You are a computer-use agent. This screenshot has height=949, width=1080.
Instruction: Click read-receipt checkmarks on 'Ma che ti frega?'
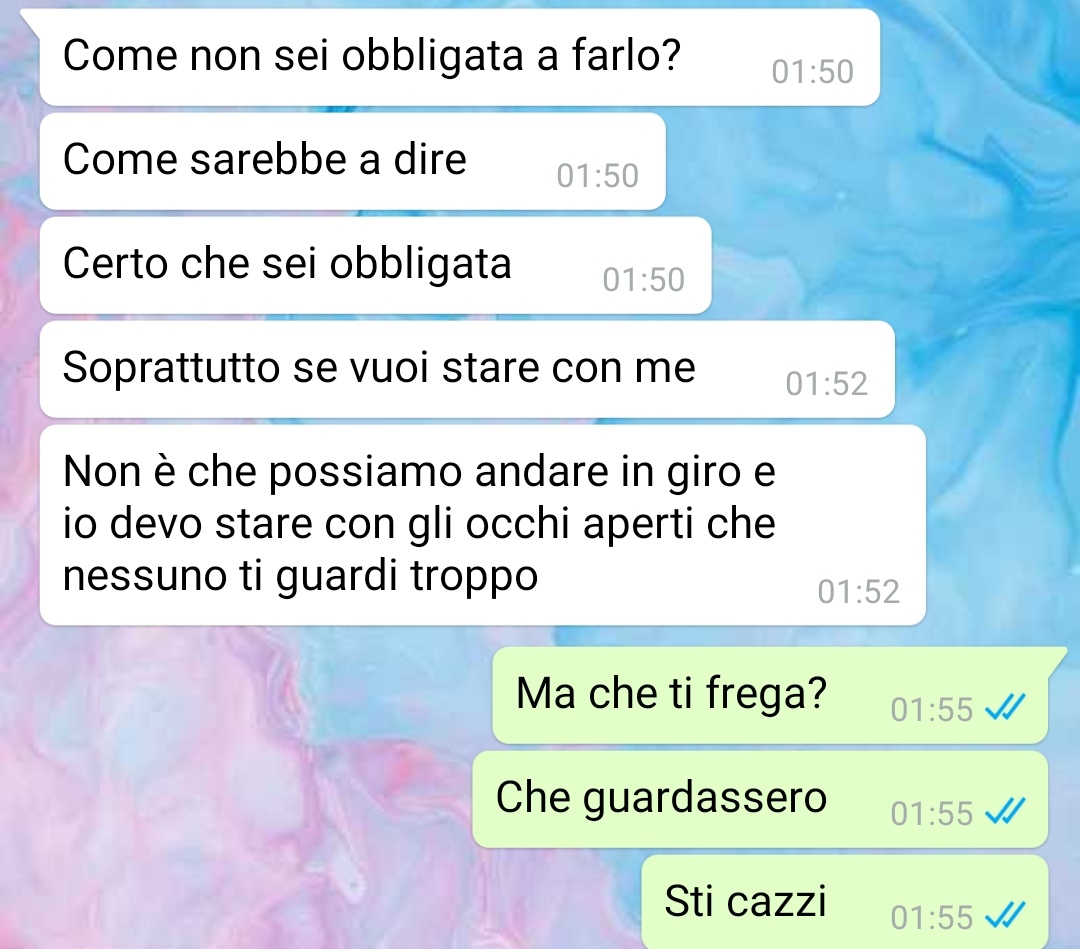[1005, 708]
